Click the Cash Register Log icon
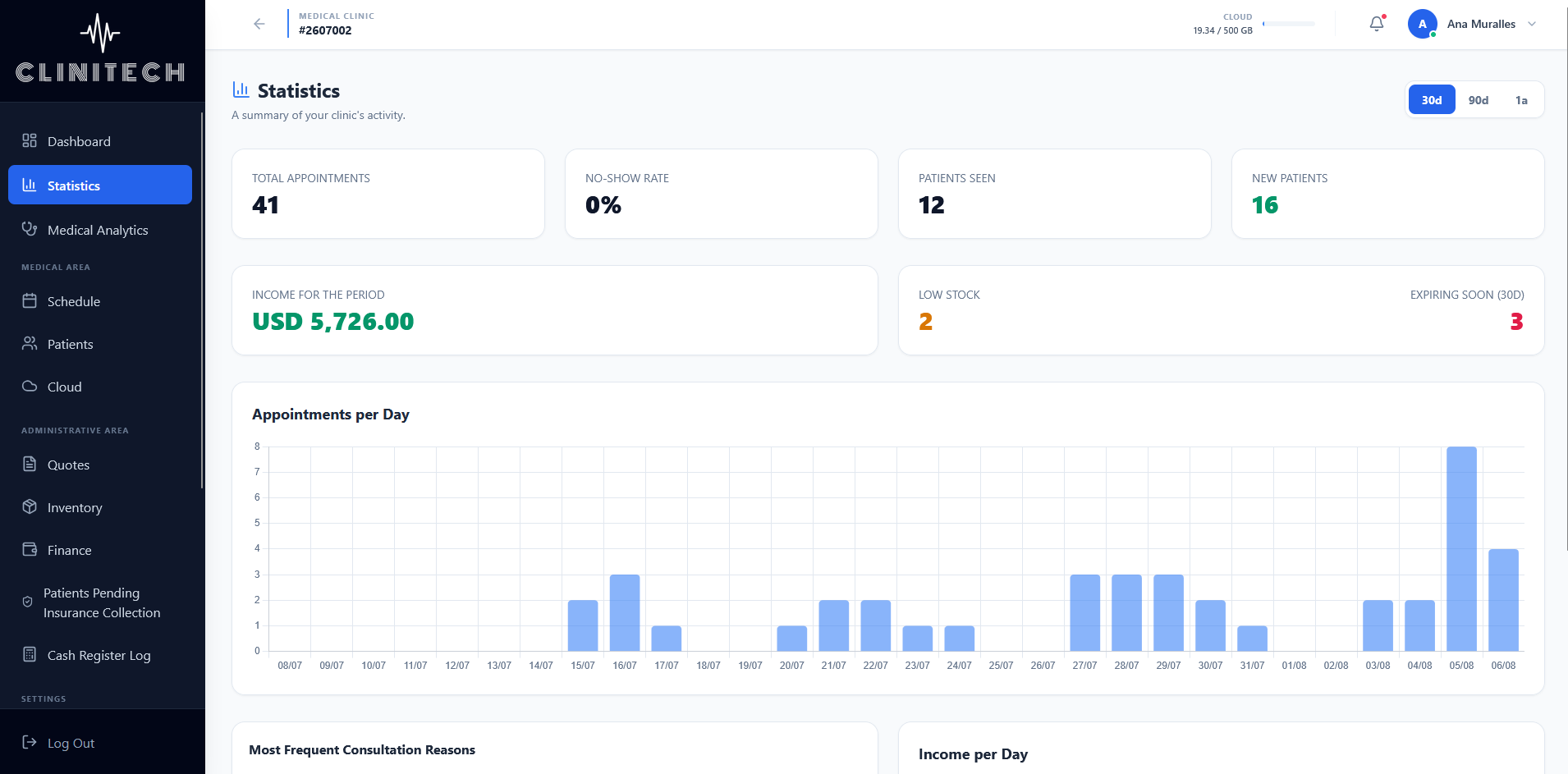Viewport: 1568px width, 774px height. 30,654
